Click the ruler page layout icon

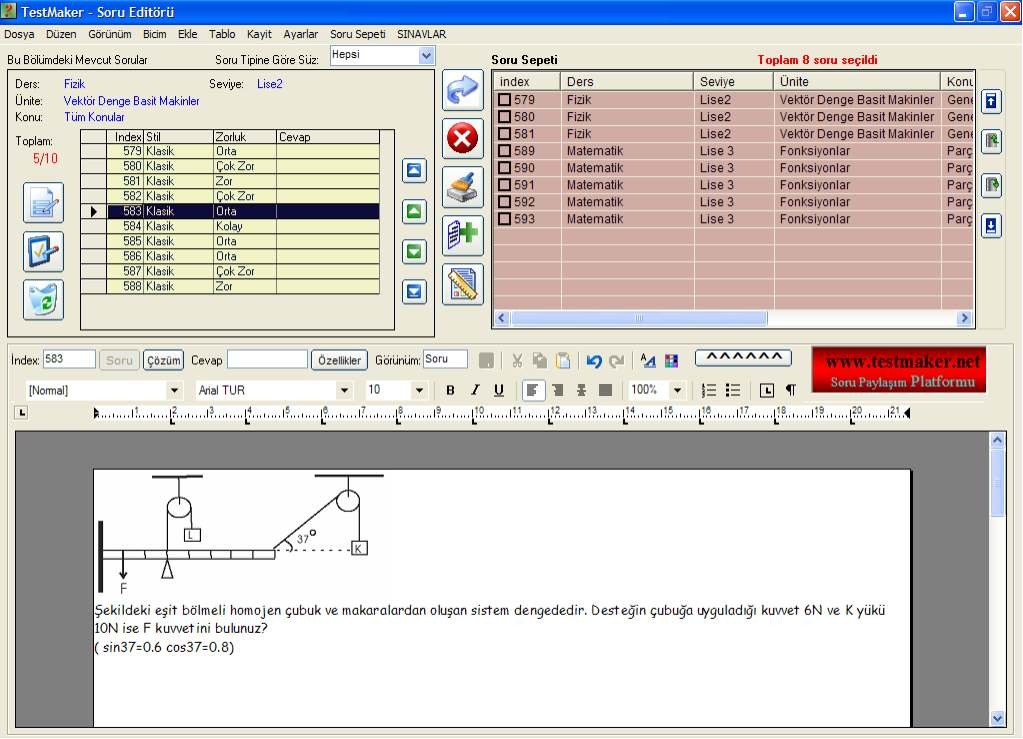[462, 285]
